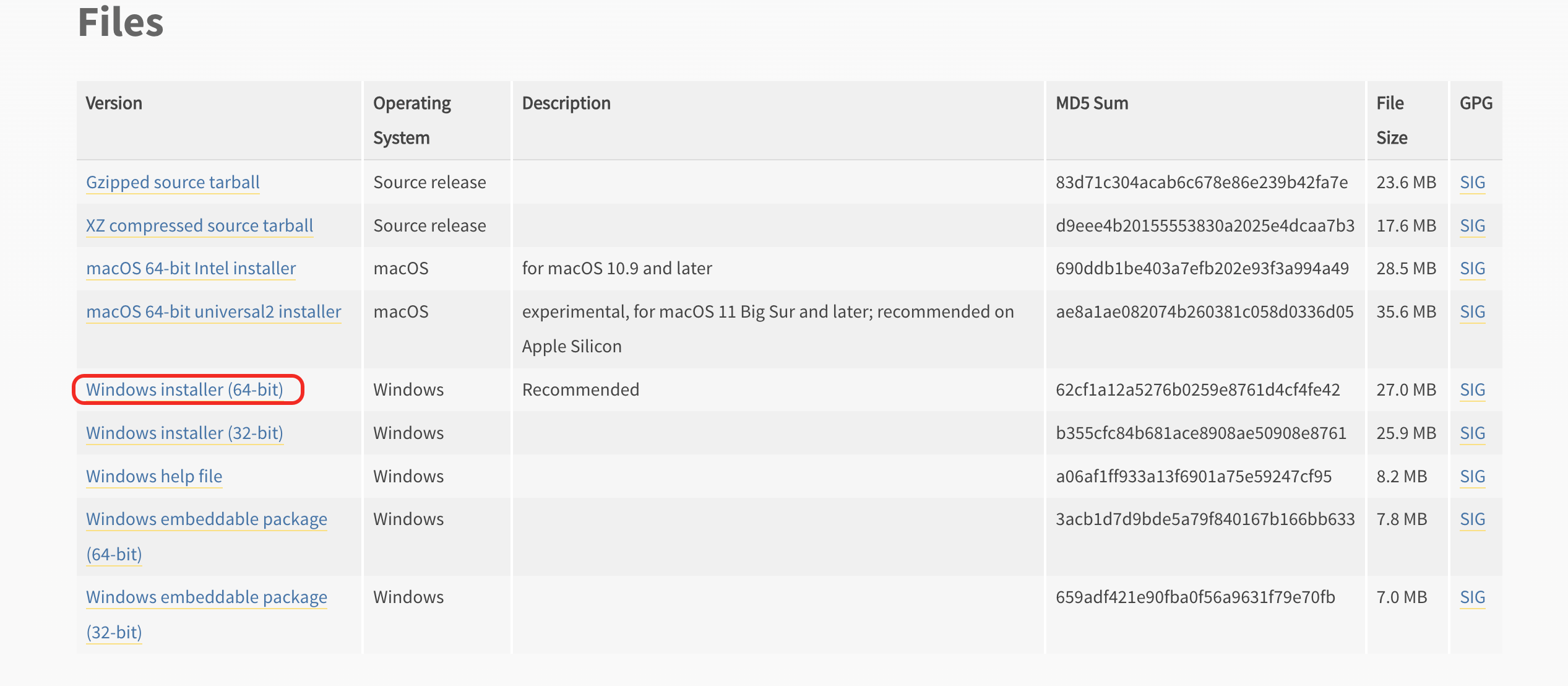Screen dimensions: 1568x686
Task: Open SIG for Windows installer 32-bit row
Action: pos(1472,433)
